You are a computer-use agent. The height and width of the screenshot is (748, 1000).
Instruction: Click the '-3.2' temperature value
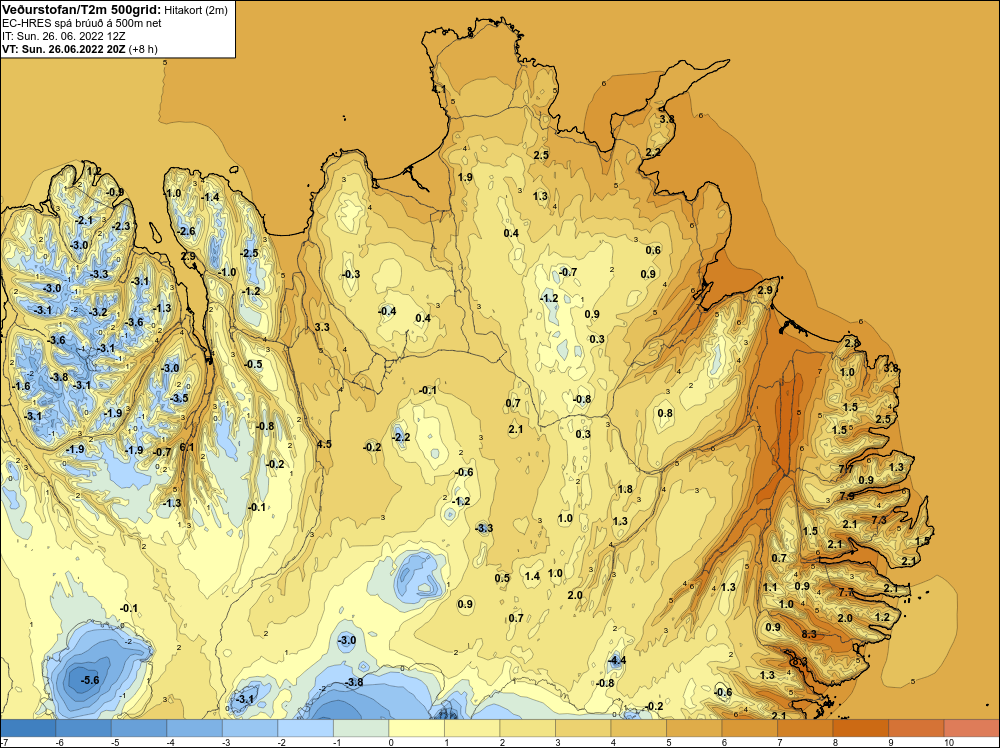[x=98, y=312]
